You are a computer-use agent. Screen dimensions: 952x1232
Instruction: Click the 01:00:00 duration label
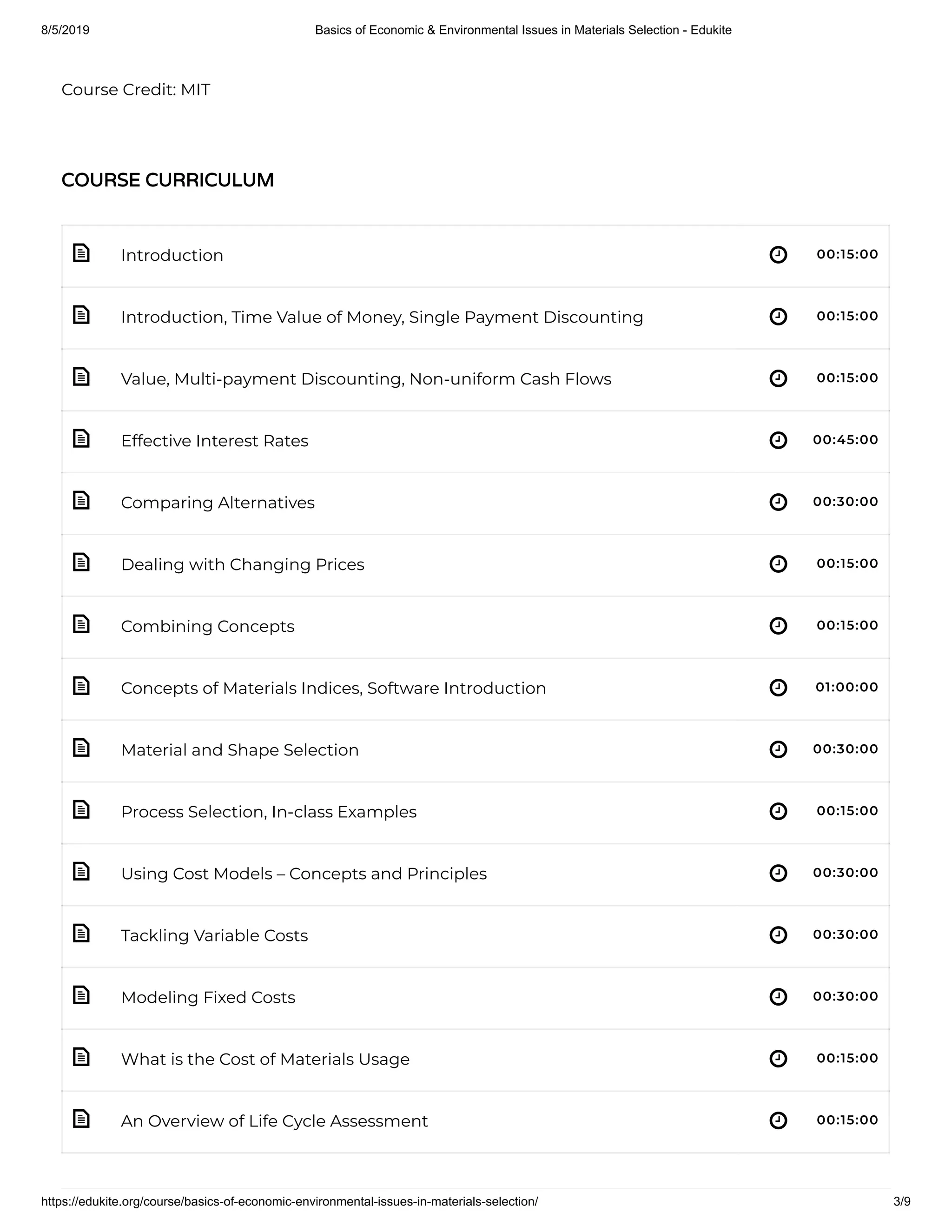pyautogui.click(x=846, y=687)
